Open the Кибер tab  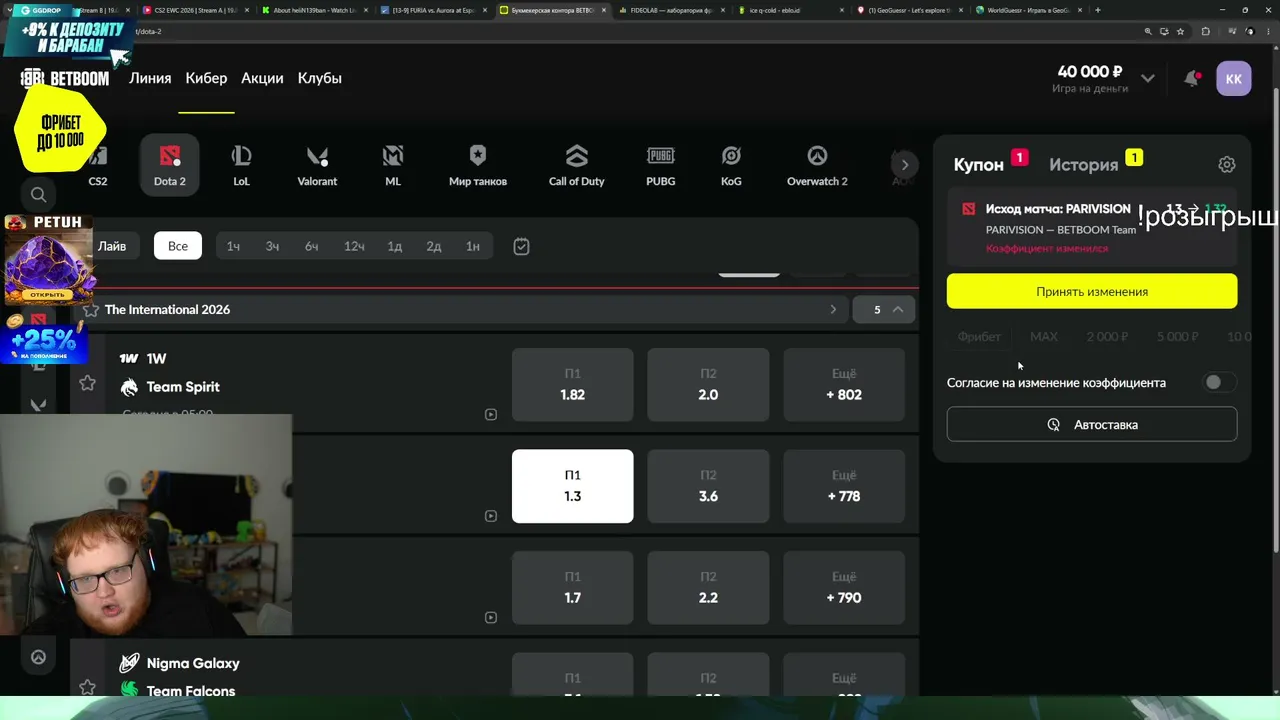[206, 78]
